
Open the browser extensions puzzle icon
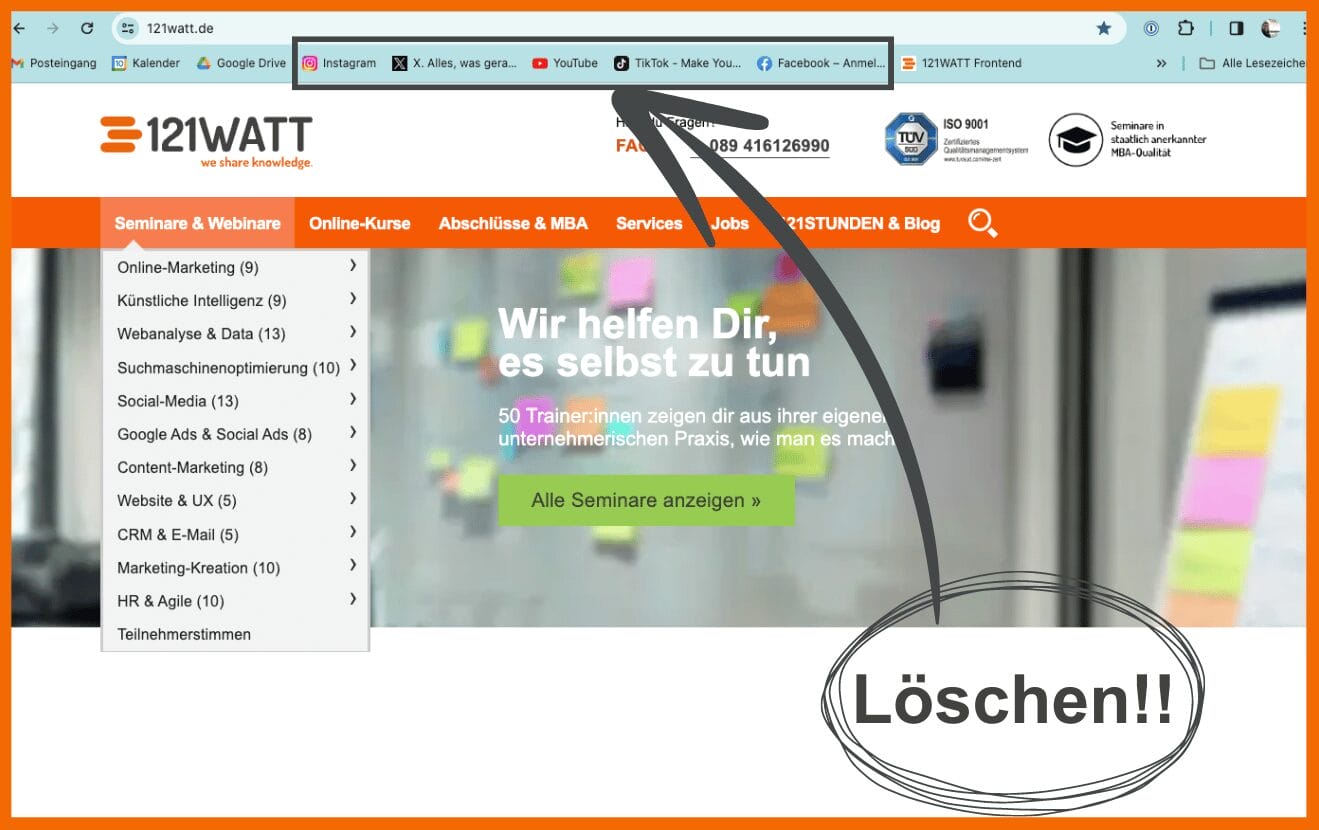pos(1186,28)
